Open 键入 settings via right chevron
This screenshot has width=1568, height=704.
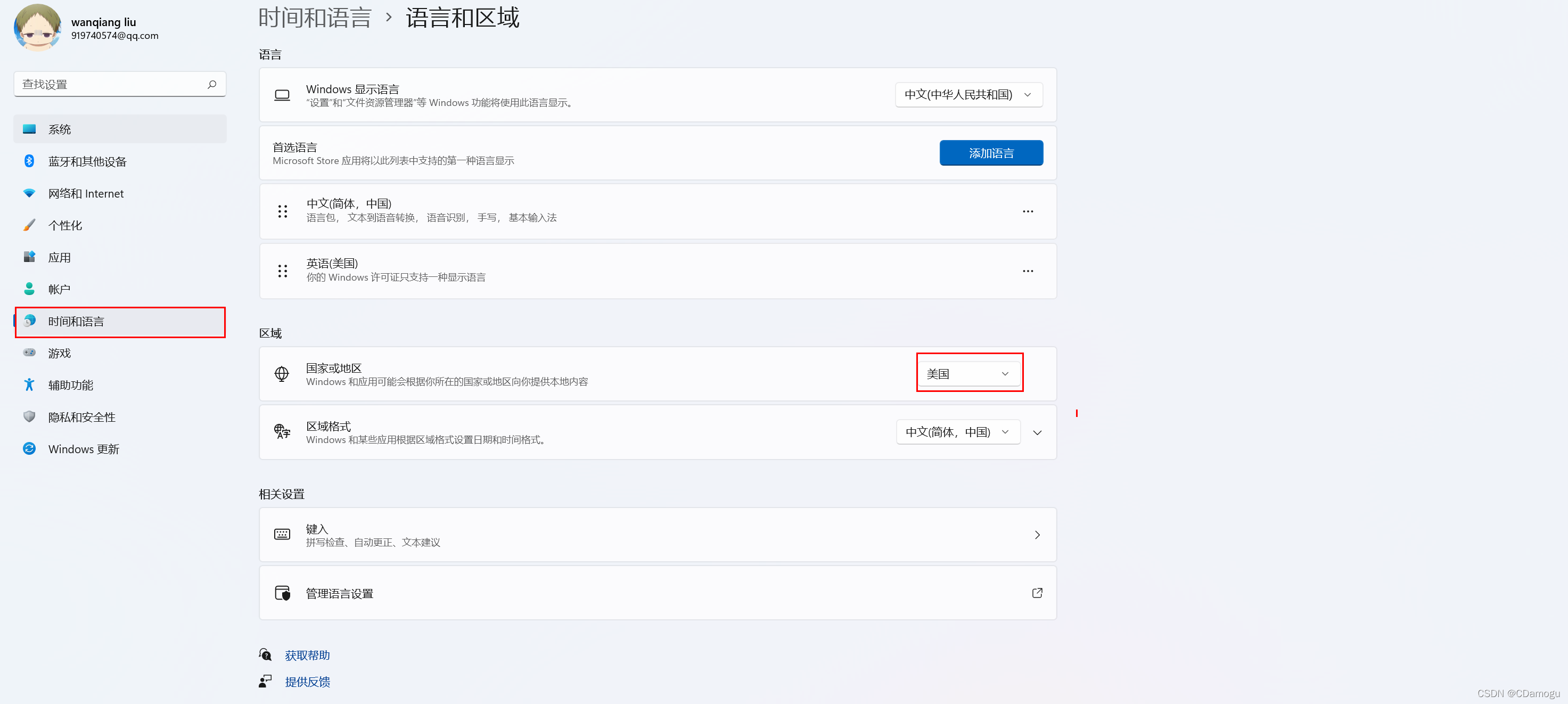pyautogui.click(x=1037, y=535)
